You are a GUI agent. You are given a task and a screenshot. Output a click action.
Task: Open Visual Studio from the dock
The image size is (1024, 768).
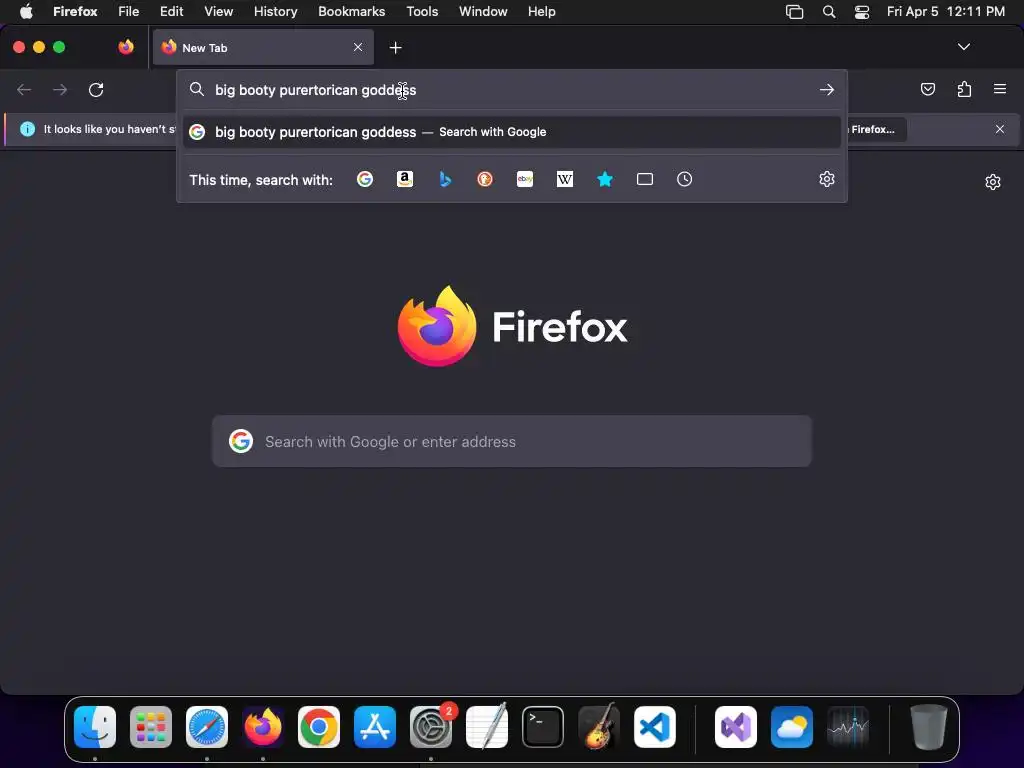click(x=736, y=727)
